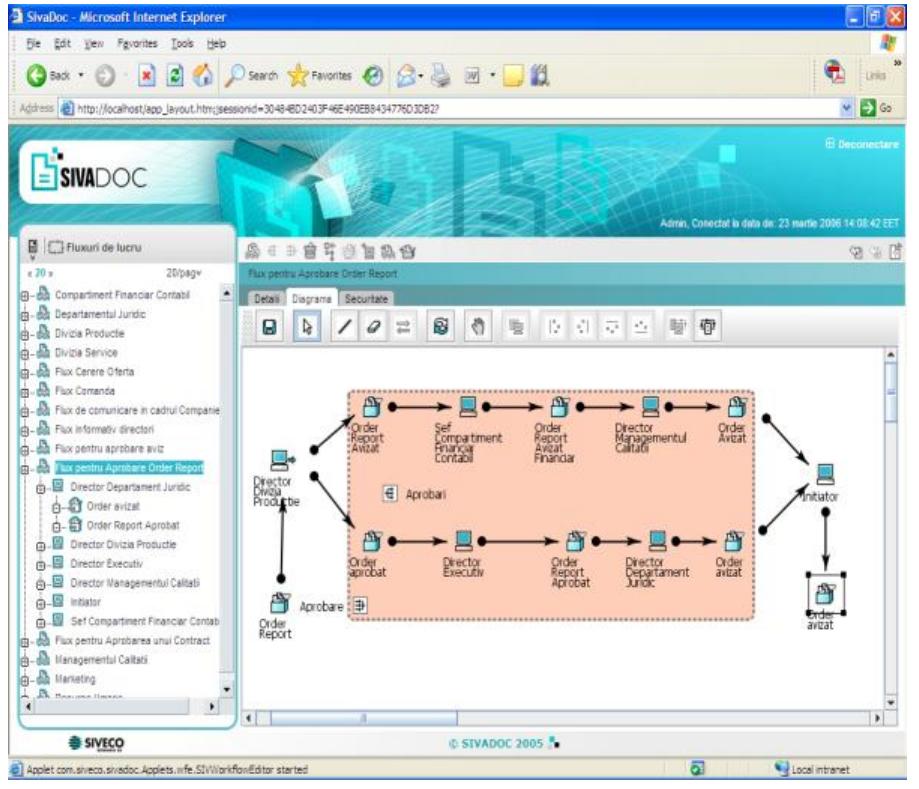The height and width of the screenshot is (789, 919).
Task: Select Flux pentru Aprobarea unui Contract
Action: pos(132,641)
